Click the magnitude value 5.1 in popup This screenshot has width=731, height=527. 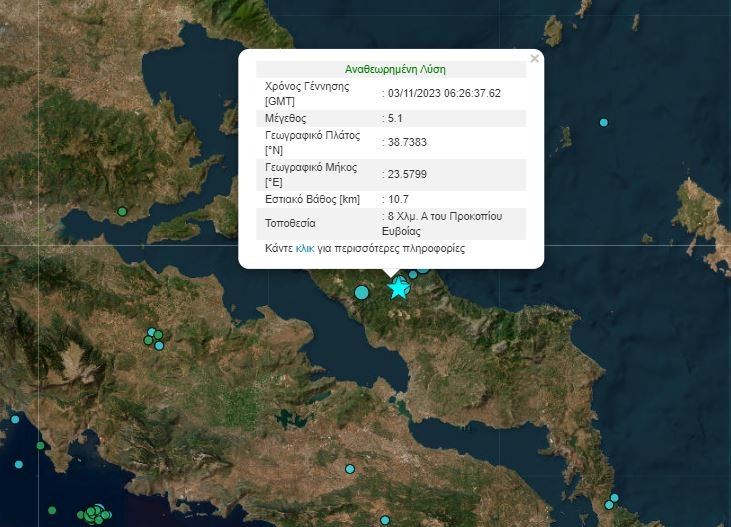pyautogui.click(x=396, y=118)
